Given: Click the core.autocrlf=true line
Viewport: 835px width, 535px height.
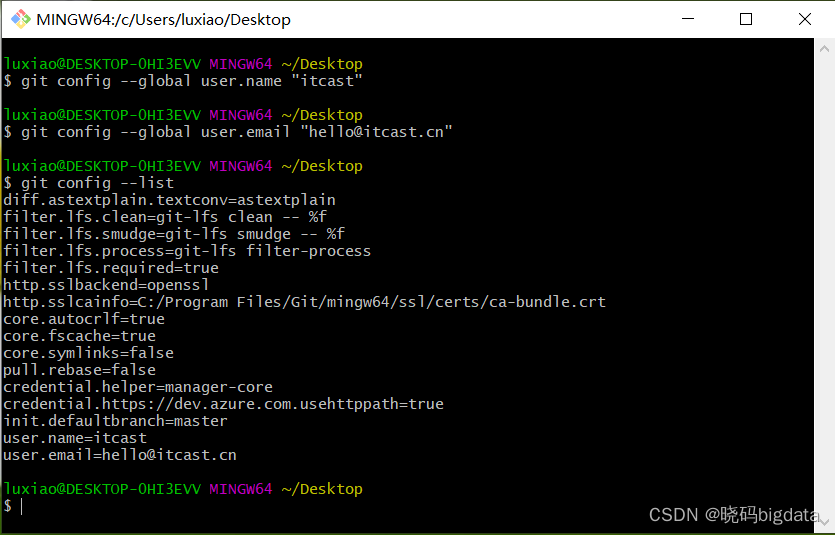Looking at the screenshot, I should tap(84, 319).
